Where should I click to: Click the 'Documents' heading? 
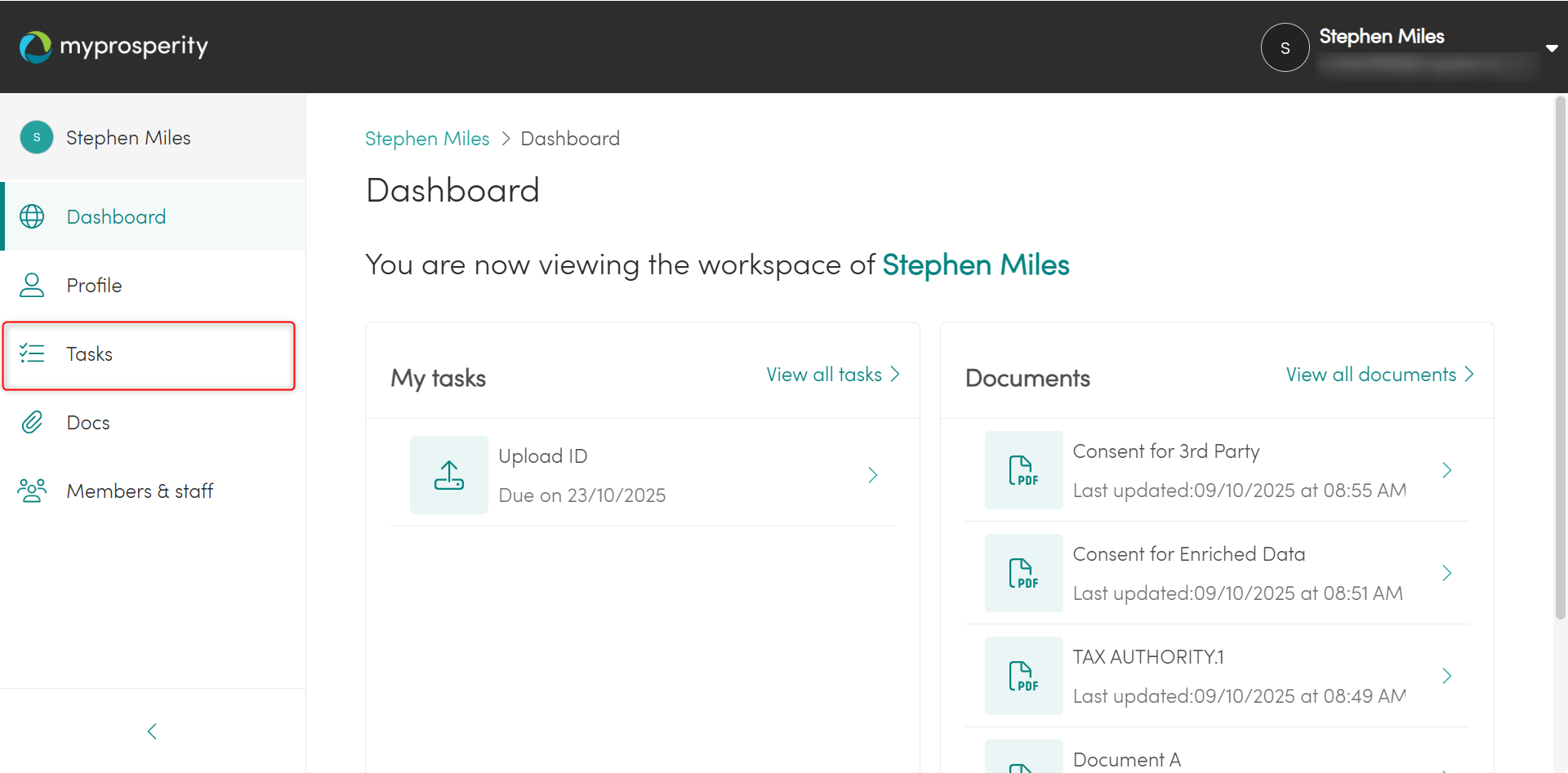tap(1027, 379)
